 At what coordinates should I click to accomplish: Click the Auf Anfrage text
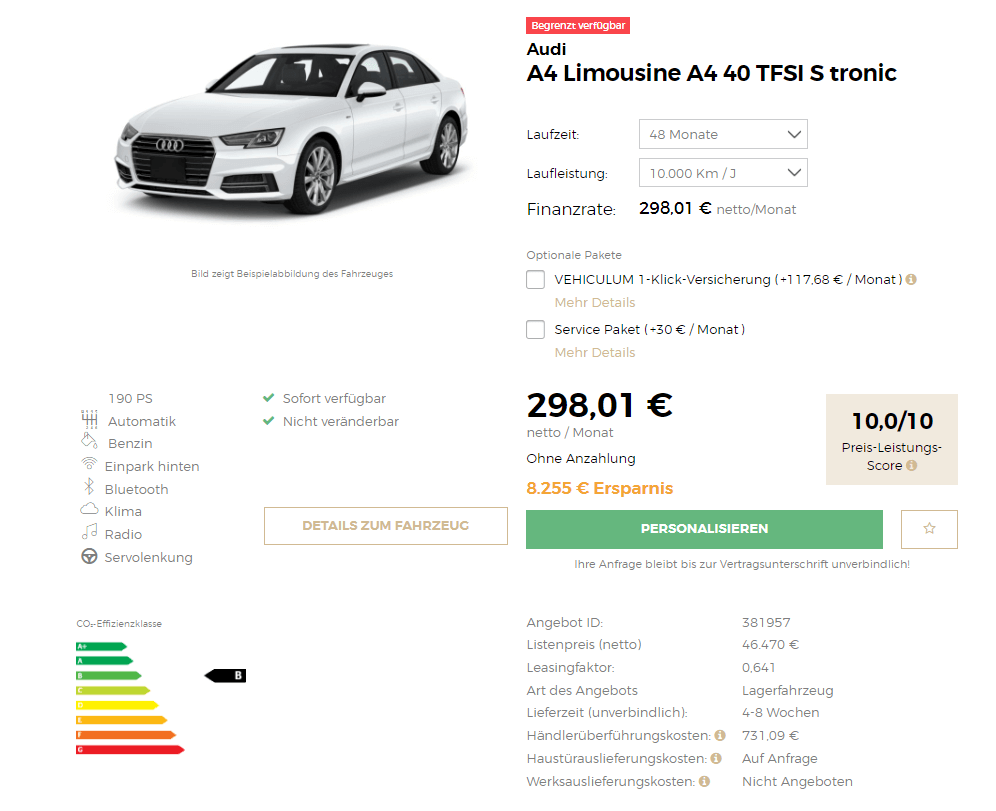point(779,758)
